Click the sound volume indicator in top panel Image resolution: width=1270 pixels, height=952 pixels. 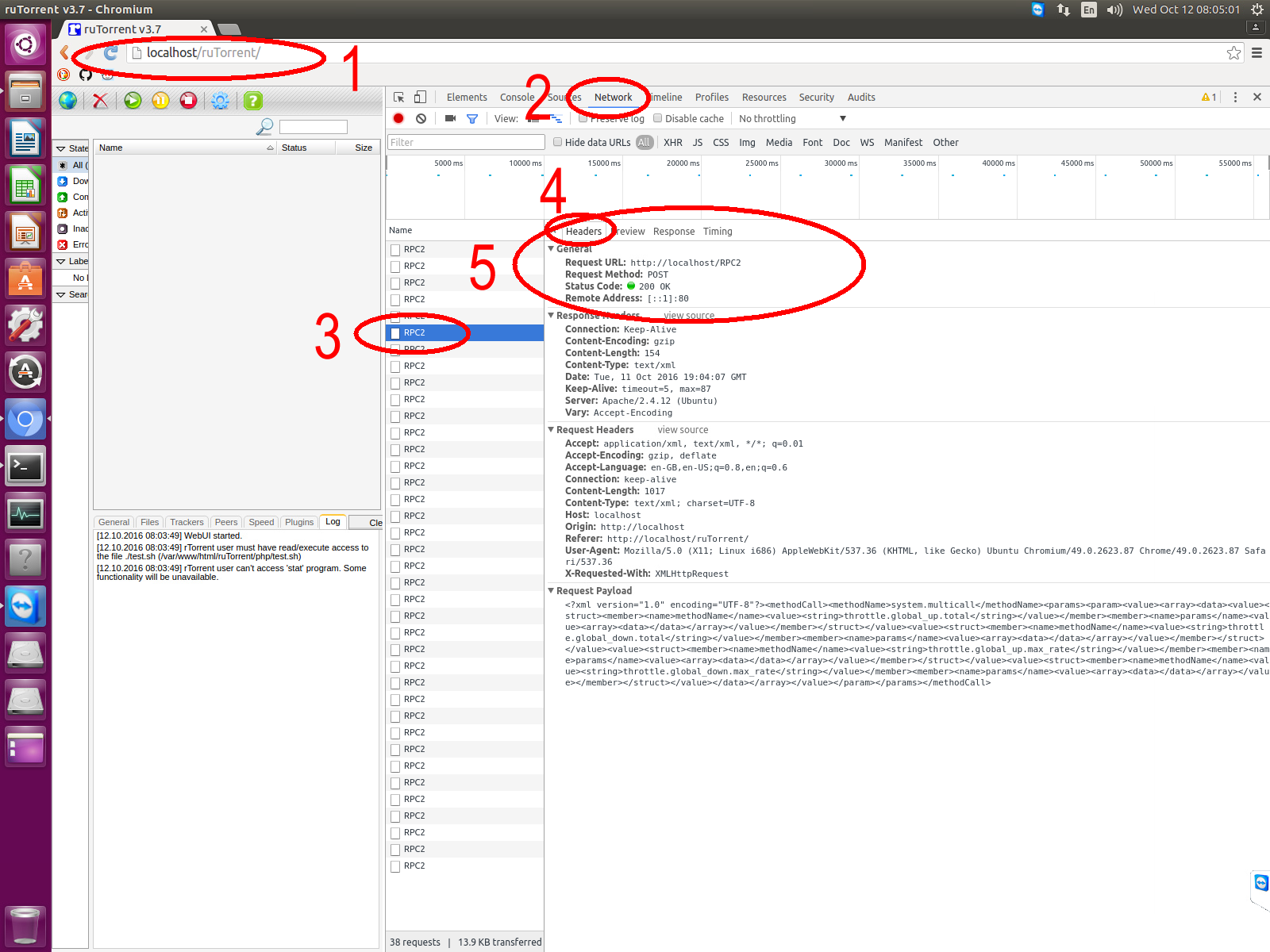[x=1114, y=10]
